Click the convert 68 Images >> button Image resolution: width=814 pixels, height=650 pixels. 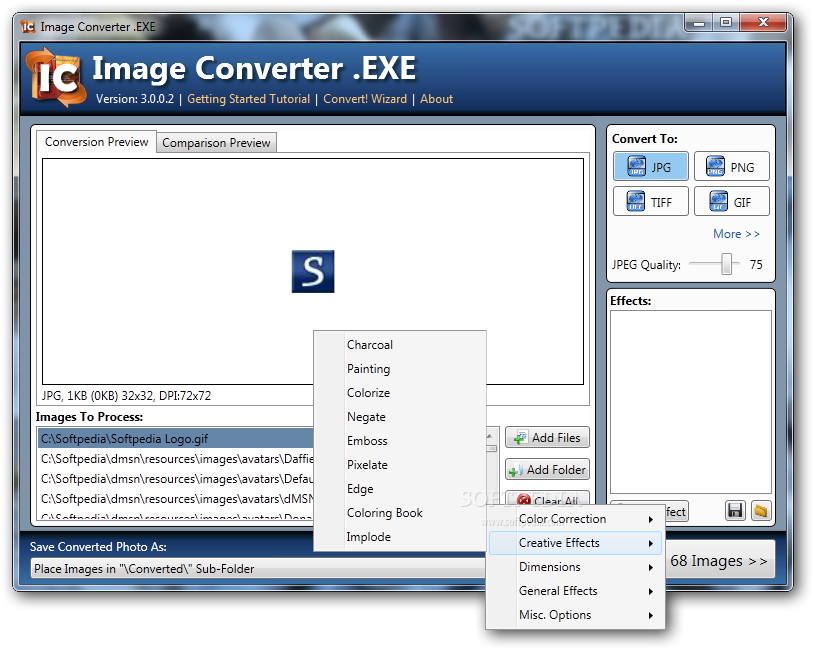[719, 561]
